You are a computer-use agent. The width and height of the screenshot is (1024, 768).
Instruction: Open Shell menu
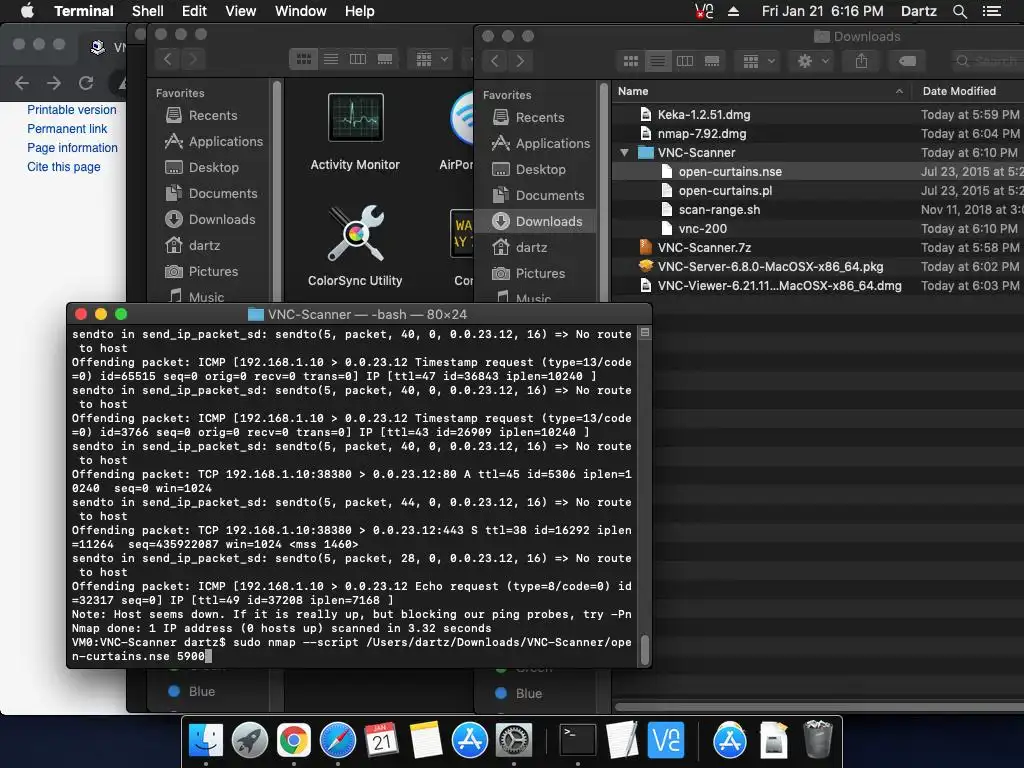pyautogui.click(x=148, y=11)
